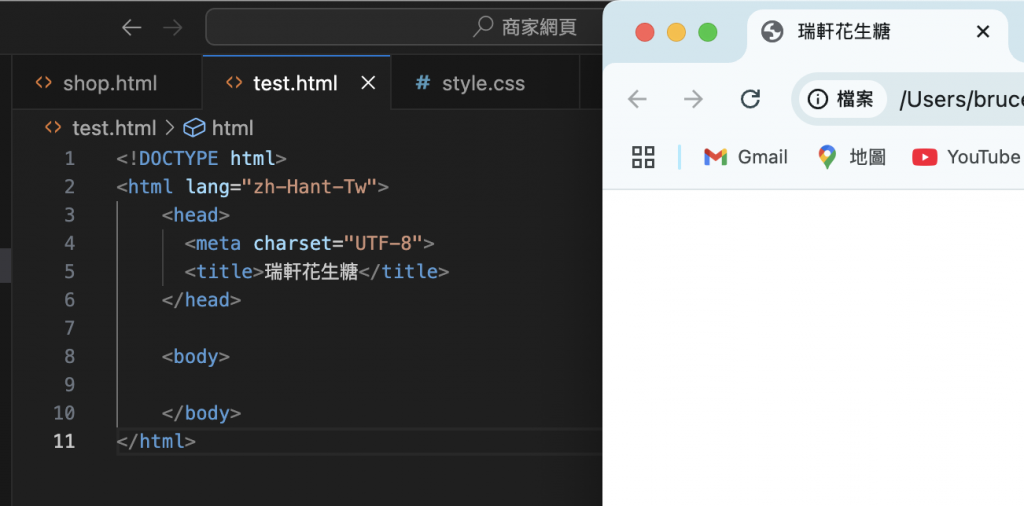Click the 檔案 site info icon
This screenshot has width=1024, height=506.
click(x=818, y=99)
